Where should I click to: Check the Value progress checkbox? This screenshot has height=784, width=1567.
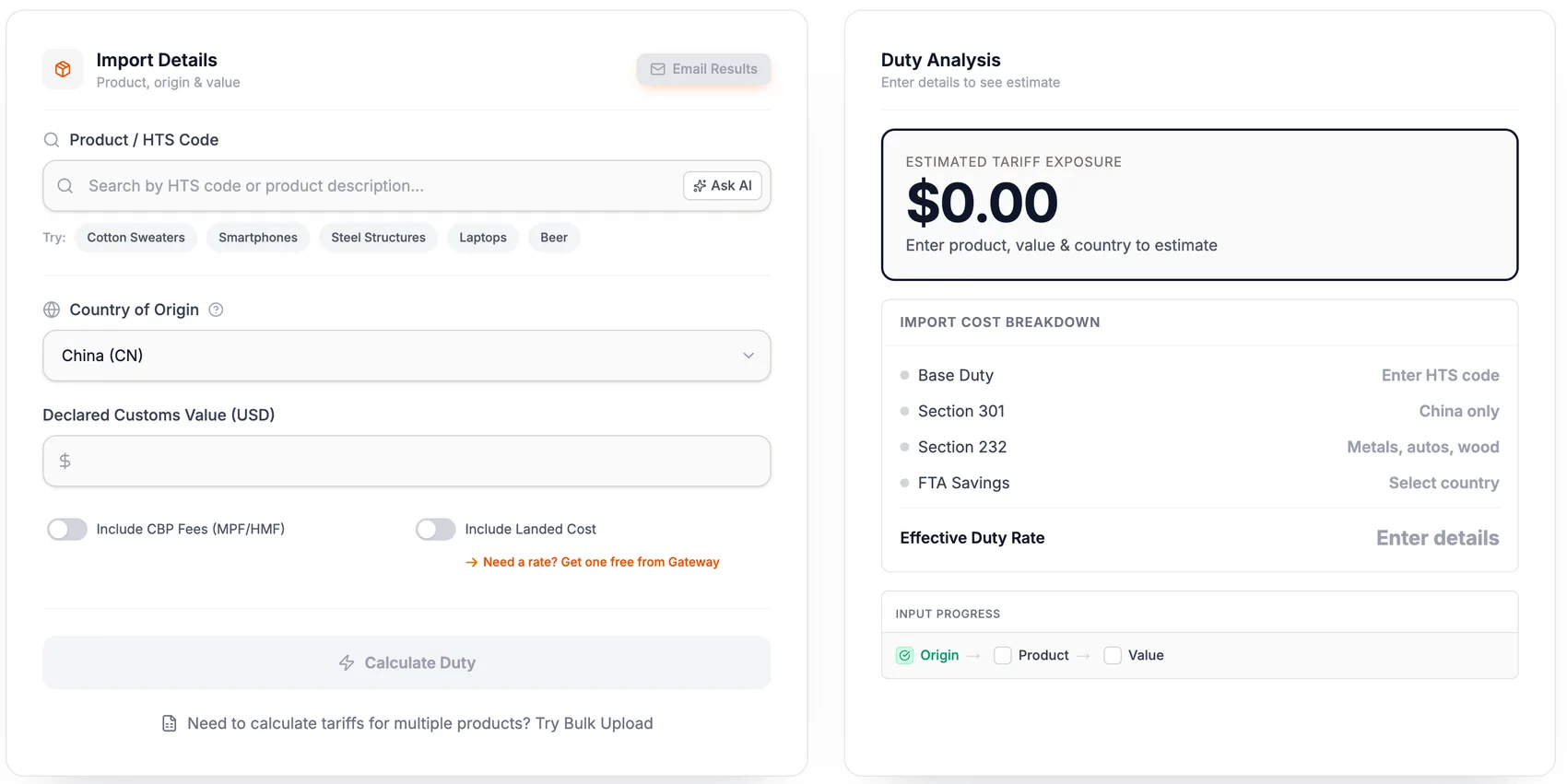(1113, 655)
